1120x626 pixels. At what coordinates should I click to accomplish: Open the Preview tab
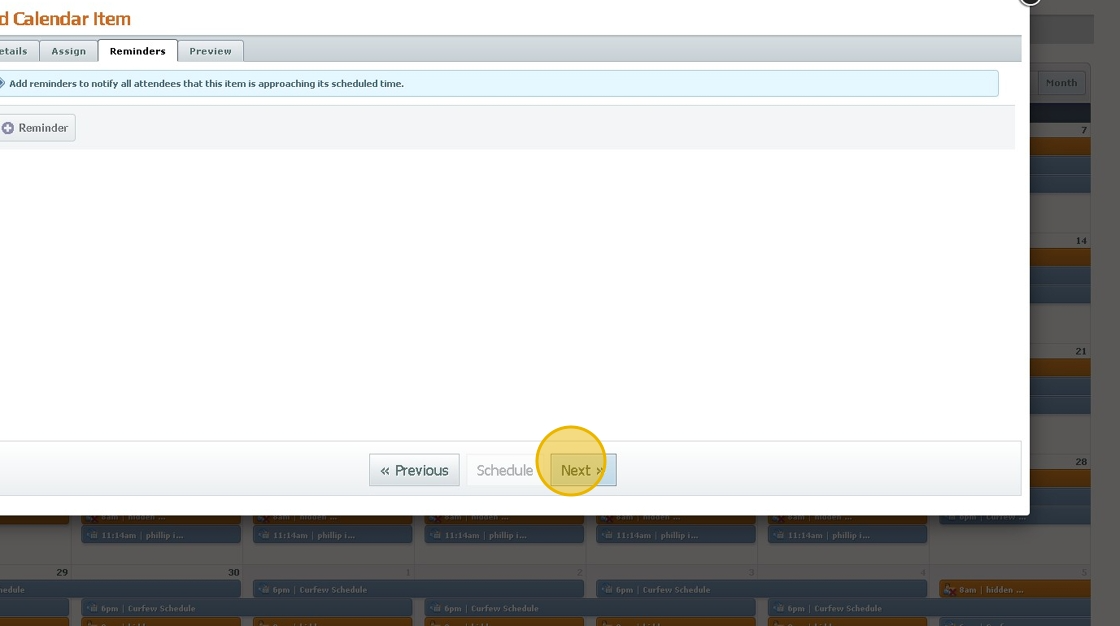tap(211, 51)
